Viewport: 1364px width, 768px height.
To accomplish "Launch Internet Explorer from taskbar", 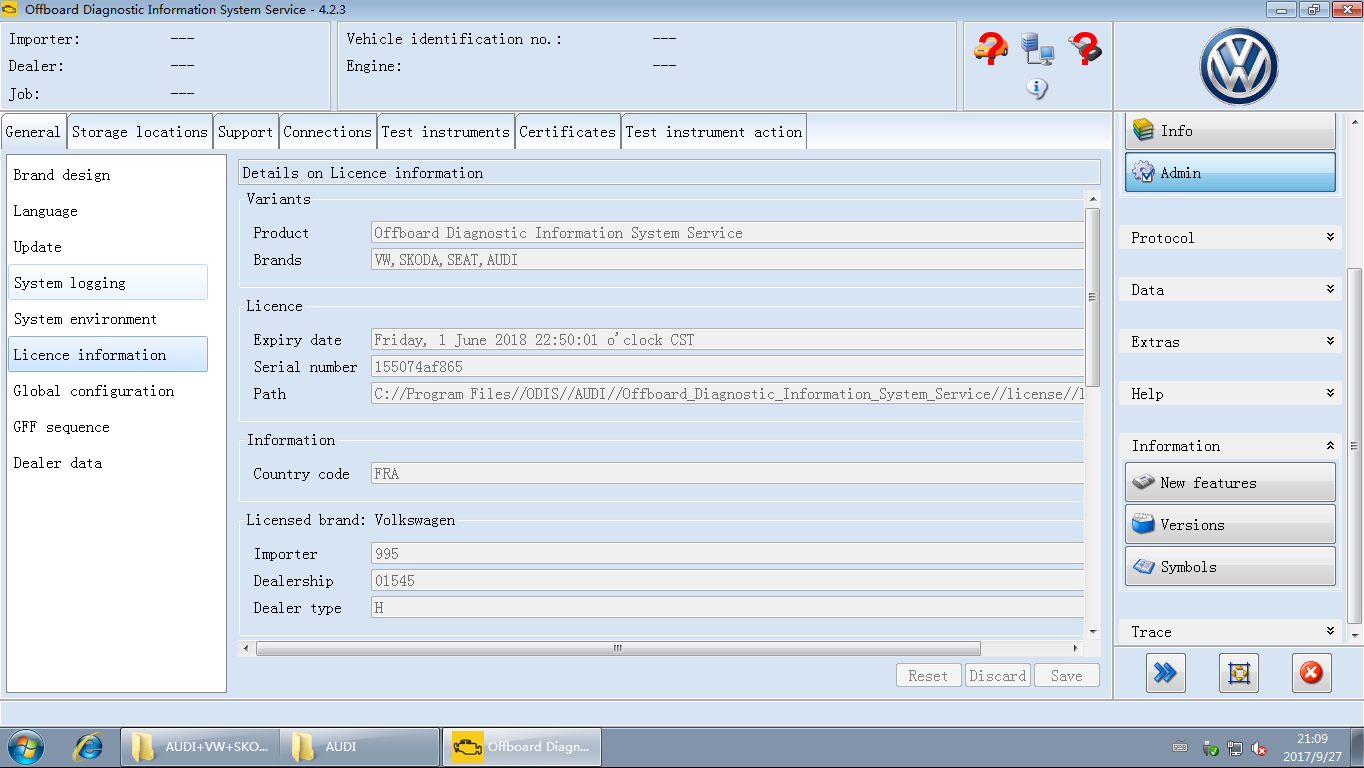I will click(x=89, y=746).
